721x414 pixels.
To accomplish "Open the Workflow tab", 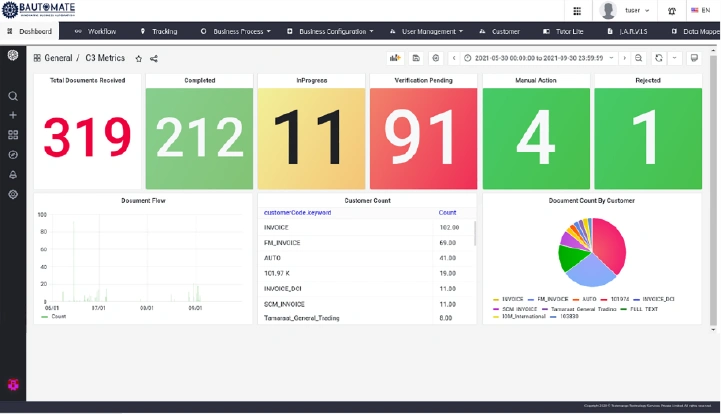I will 96,31.
